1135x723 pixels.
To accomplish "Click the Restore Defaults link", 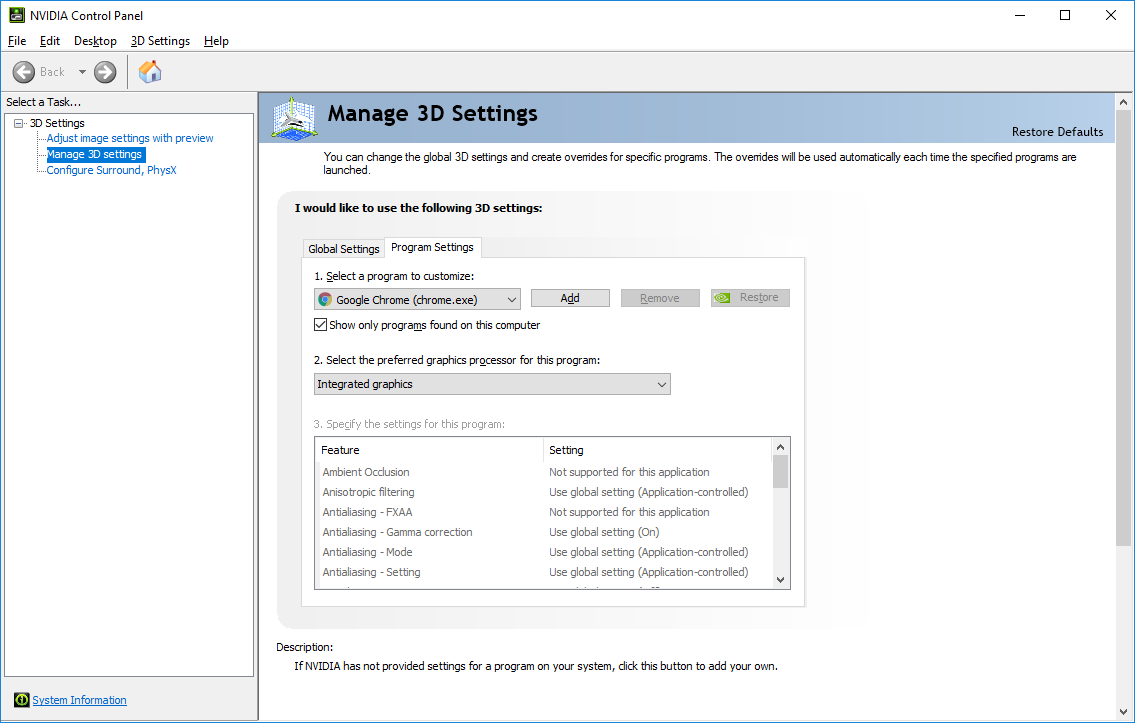I will point(1057,132).
